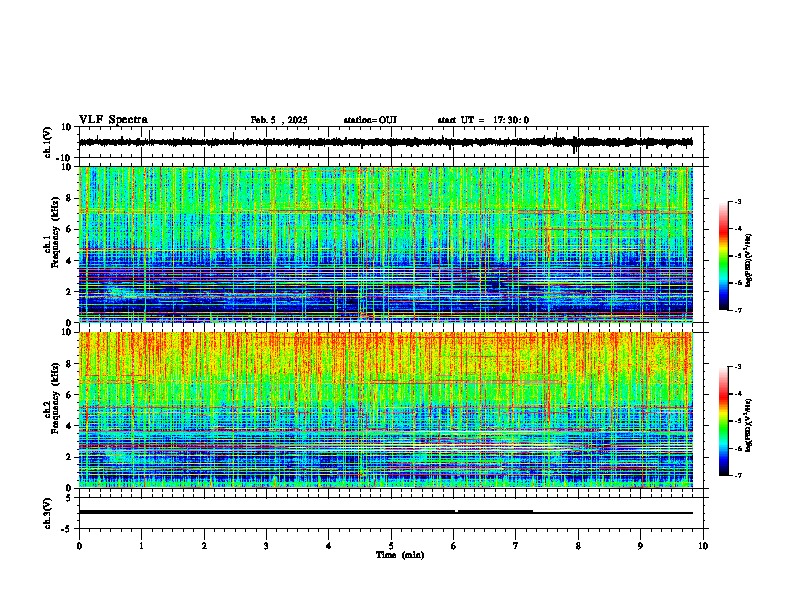
Task: Click the "ch.3(V)" axis label
Action: tap(48, 513)
